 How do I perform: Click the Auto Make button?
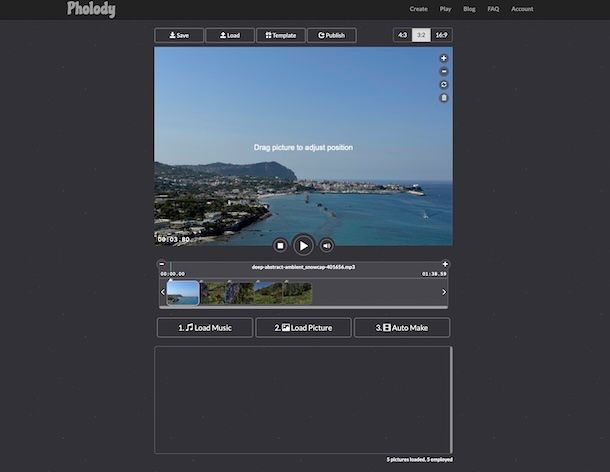point(402,328)
